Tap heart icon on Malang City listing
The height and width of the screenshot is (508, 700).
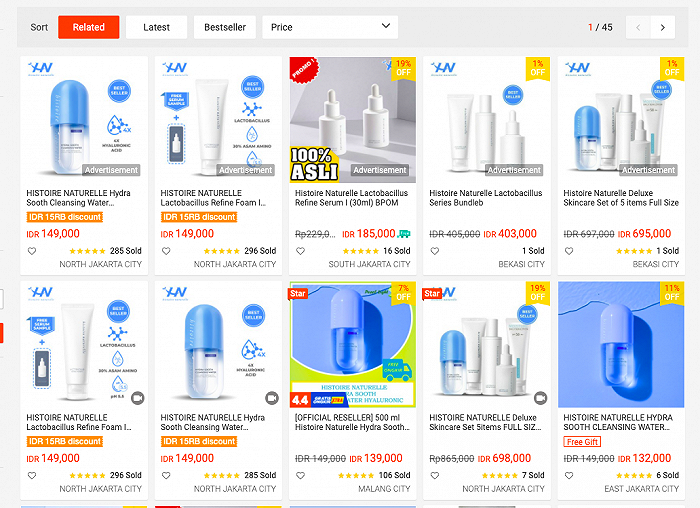300,475
